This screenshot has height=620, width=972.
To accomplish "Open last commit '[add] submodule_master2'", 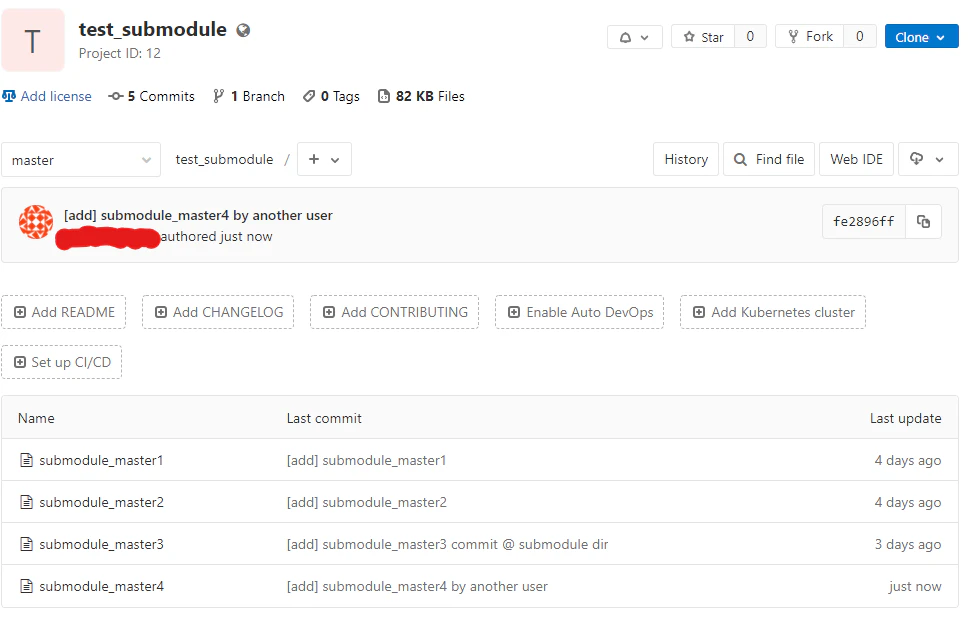I will (x=367, y=502).
